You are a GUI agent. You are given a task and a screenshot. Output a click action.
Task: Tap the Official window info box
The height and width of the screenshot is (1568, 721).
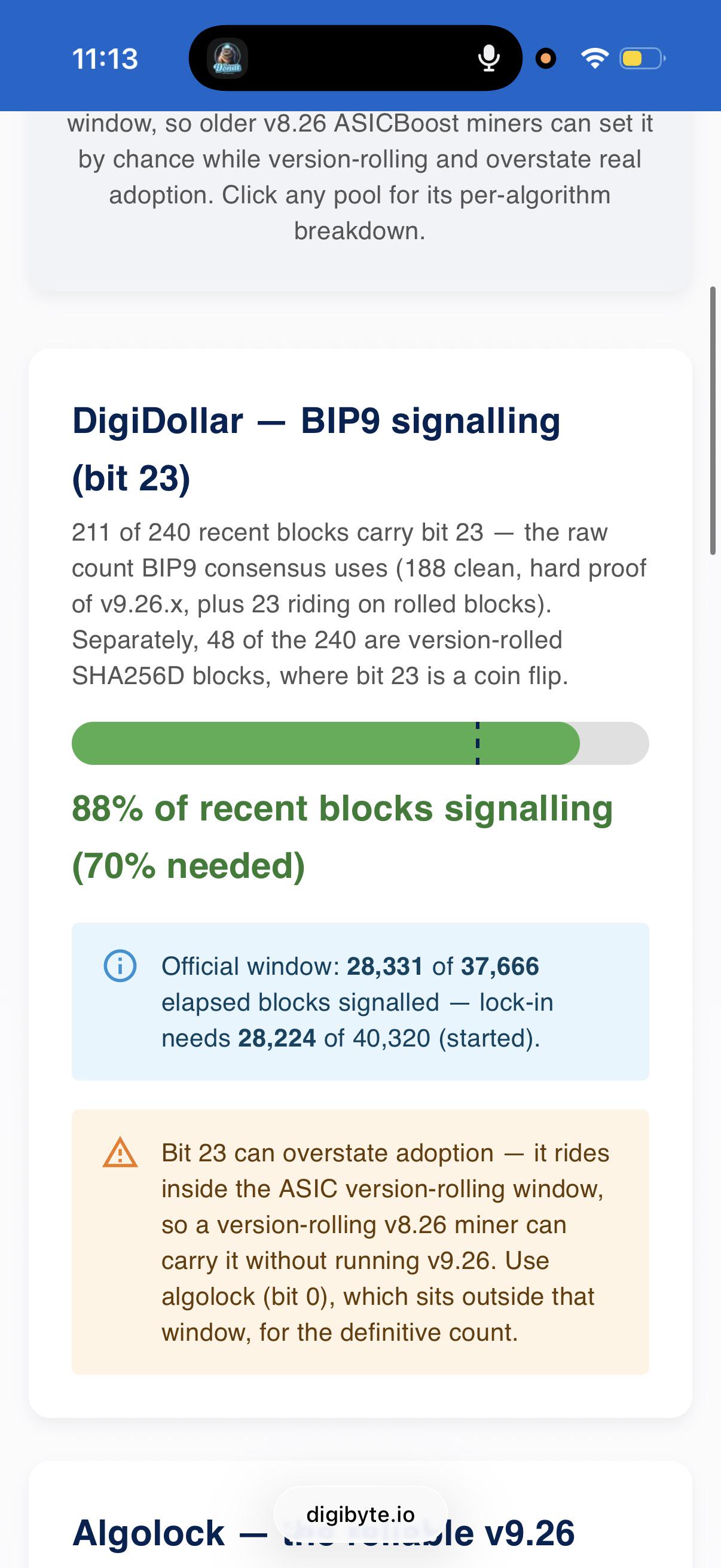(x=360, y=1002)
